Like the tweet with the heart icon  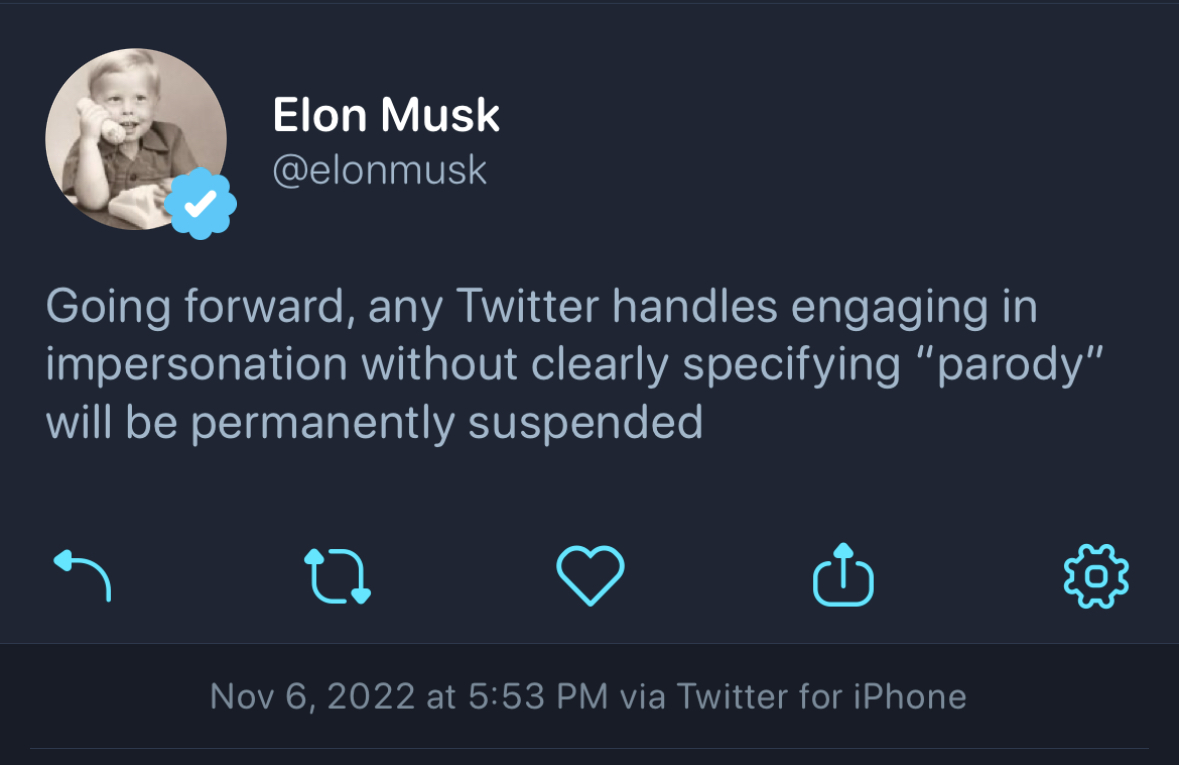(x=590, y=574)
